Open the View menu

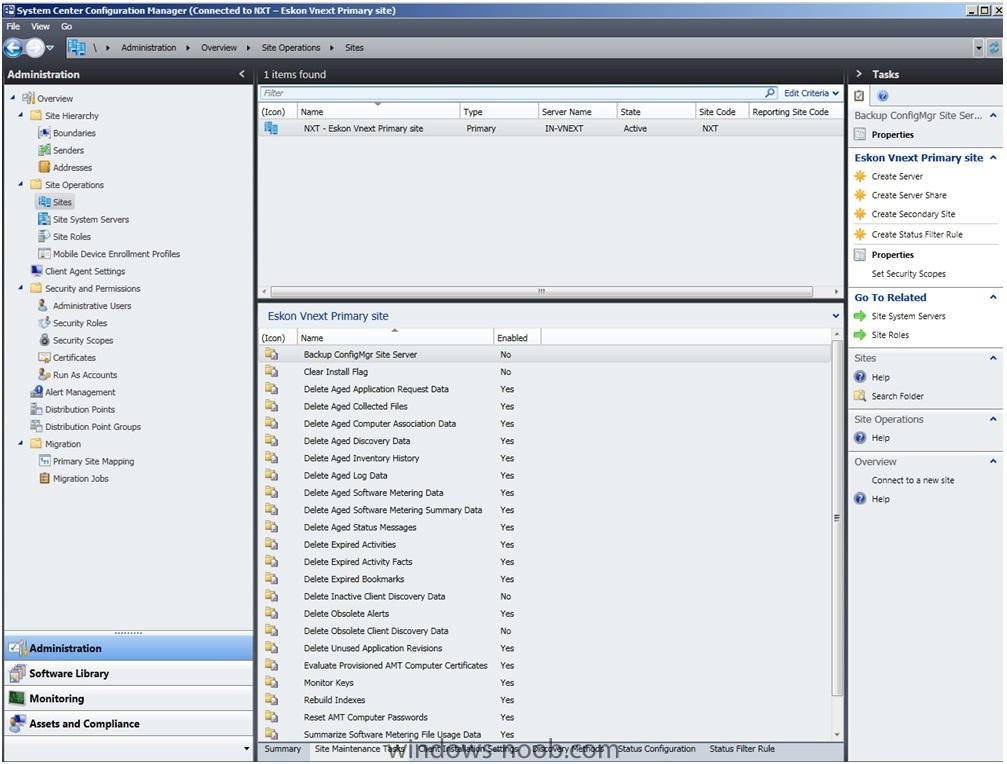pos(40,27)
